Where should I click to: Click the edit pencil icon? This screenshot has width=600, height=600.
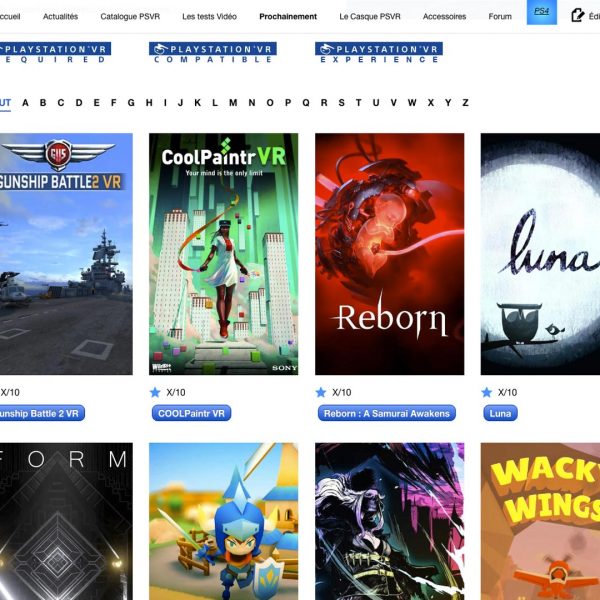click(577, 16)
